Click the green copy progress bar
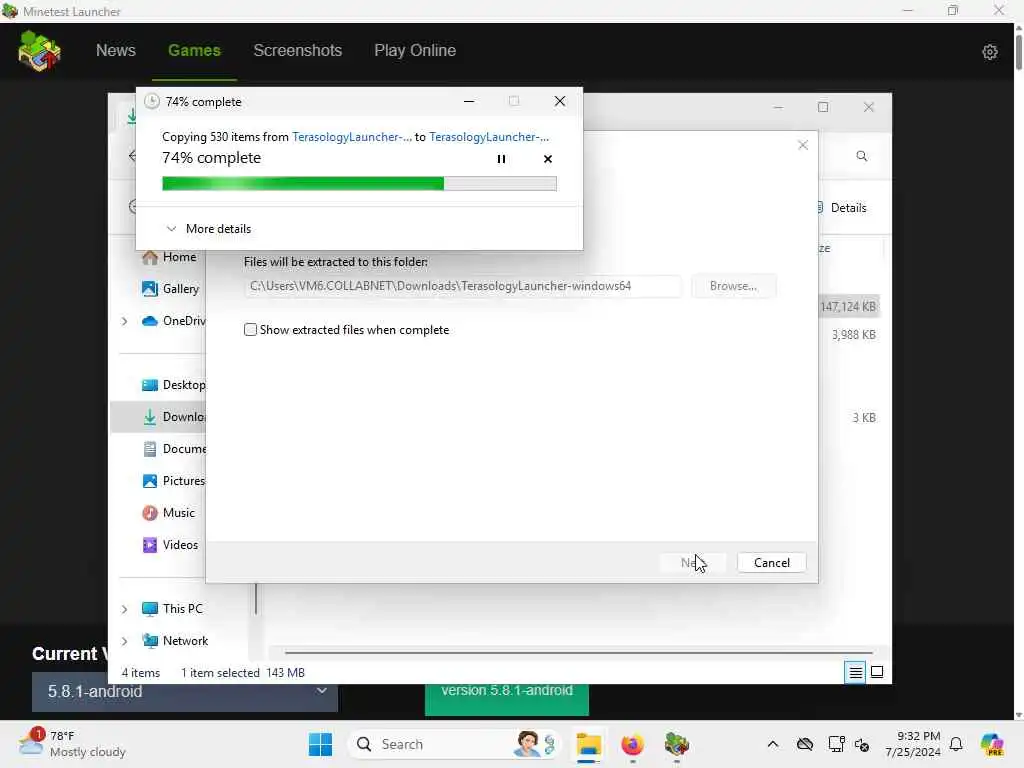Image resolution: width=1024 pixels, height=768 pixels. (x=359, y=184)
